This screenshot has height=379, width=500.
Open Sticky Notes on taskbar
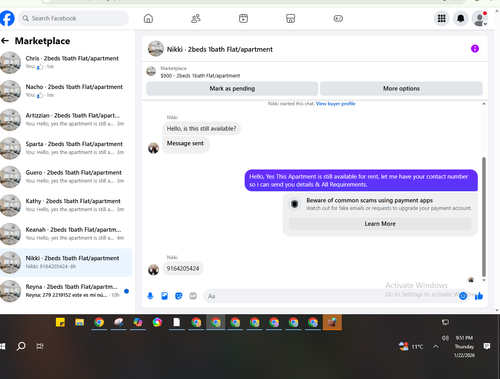(60, 322)
